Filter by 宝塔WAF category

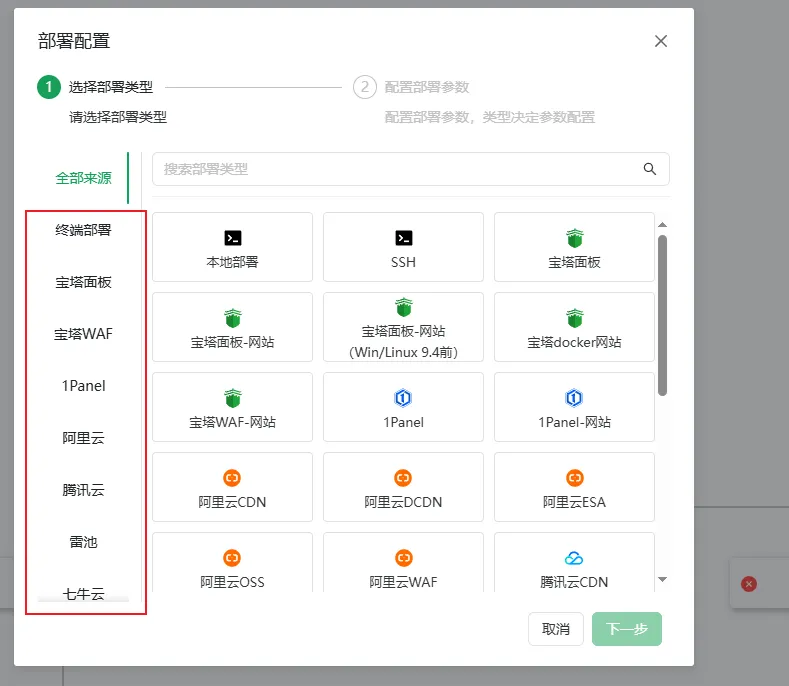[83, 334]
